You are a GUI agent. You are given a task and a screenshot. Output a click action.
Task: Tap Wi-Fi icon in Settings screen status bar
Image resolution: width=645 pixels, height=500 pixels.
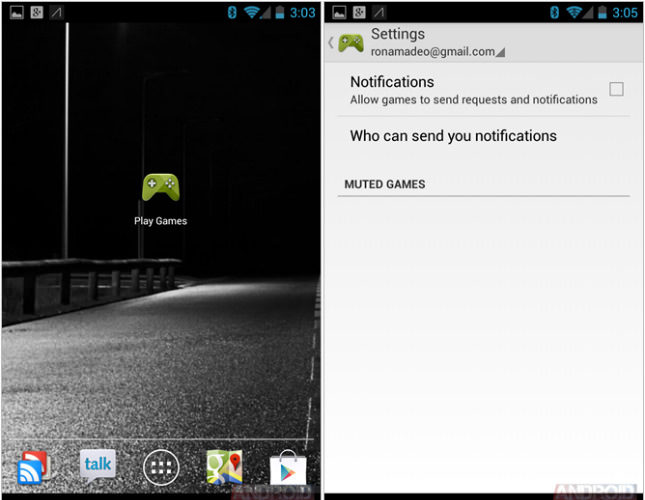point(572,12)
